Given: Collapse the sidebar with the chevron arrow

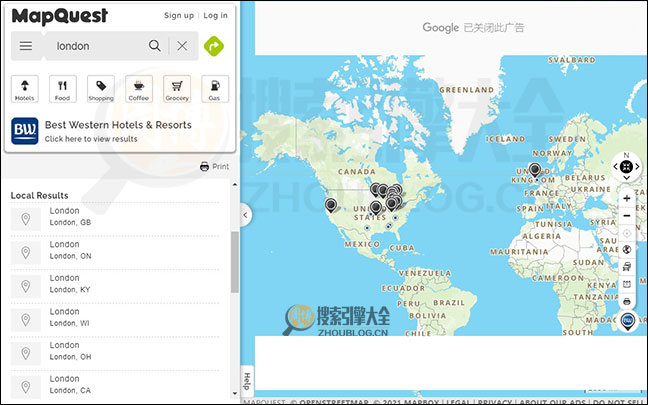Looking at the screenshot, I should [x=245, y=215].
